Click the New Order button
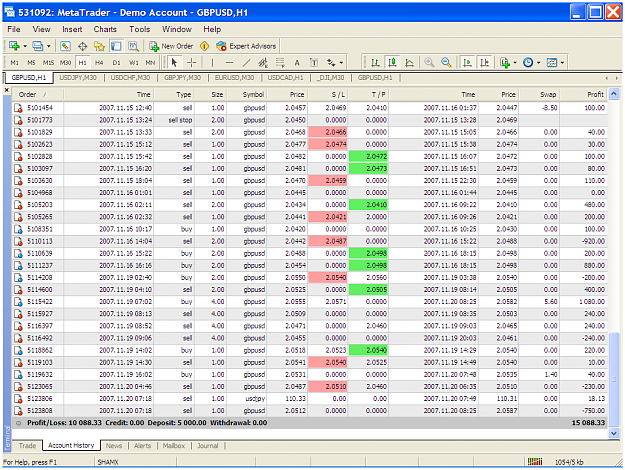 click(x=171, y=46)
